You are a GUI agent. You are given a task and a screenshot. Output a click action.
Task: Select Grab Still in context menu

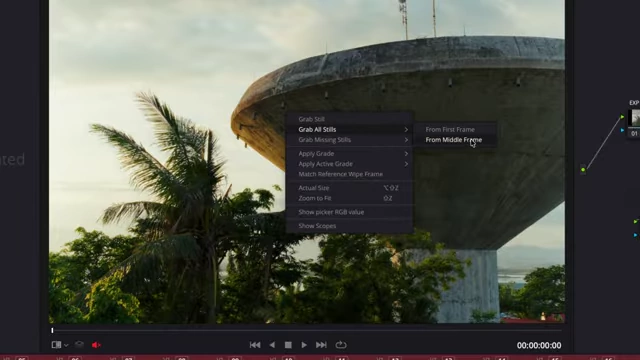[349, 119]
